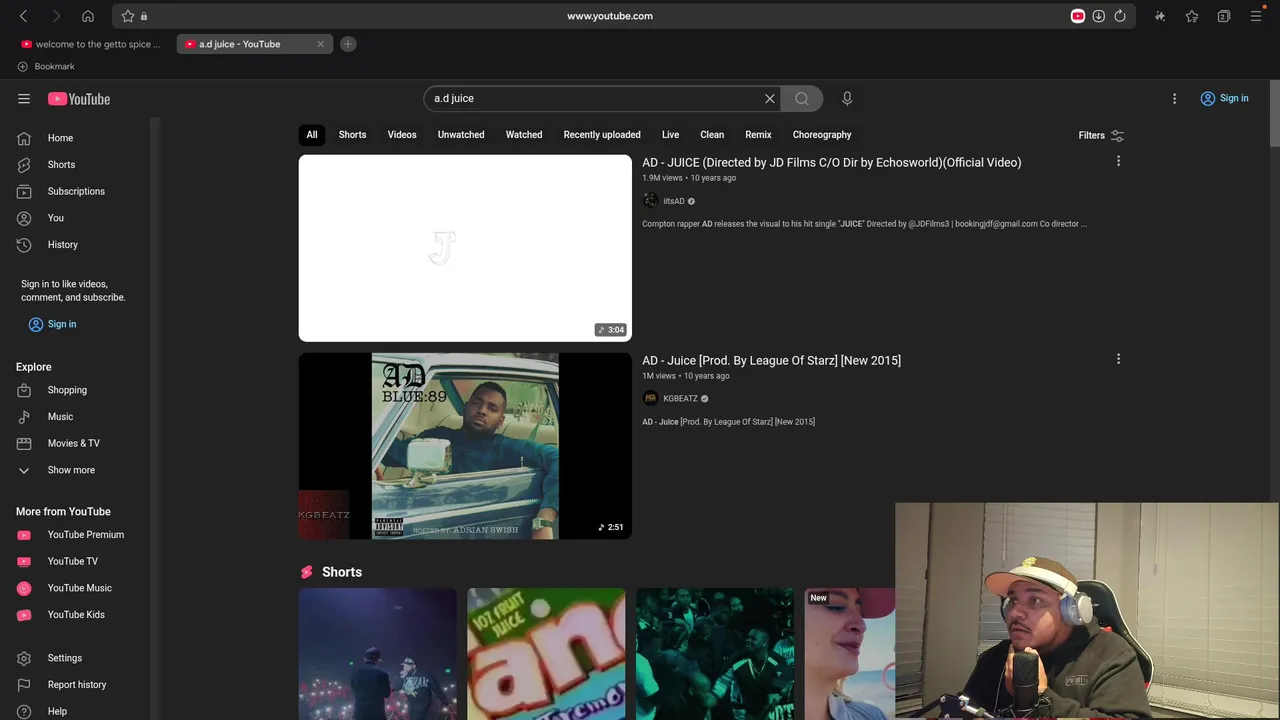
Task: Open Report history in the sidebar
Action: [75, 684]
